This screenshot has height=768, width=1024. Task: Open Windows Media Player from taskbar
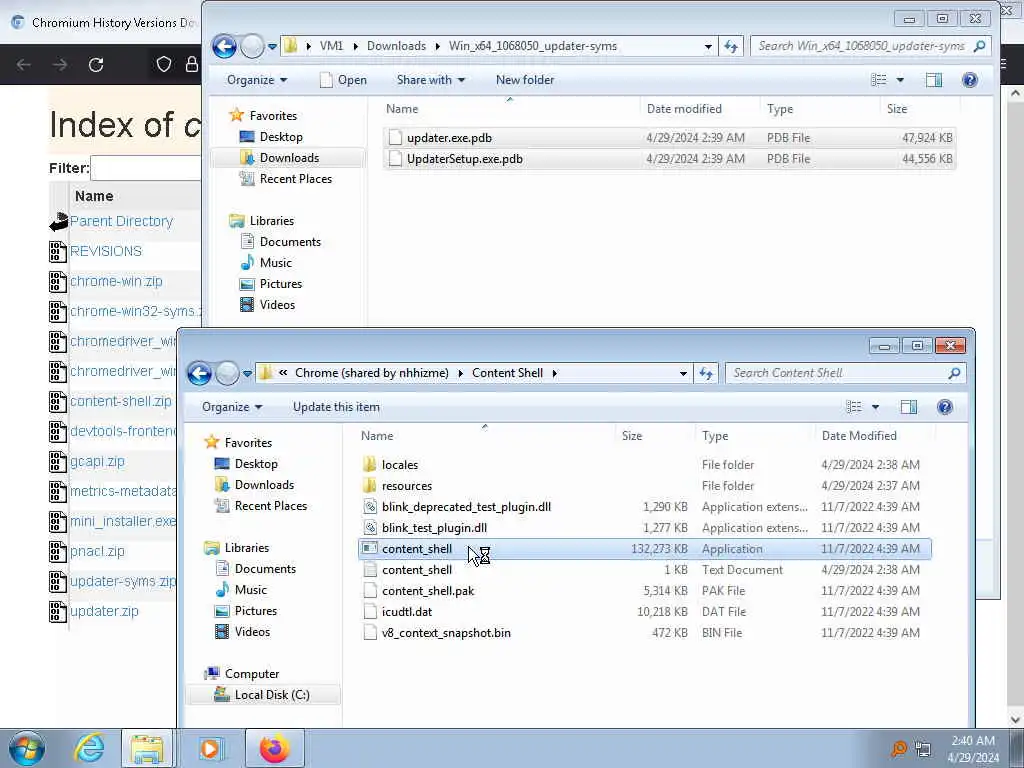(210, 748)
